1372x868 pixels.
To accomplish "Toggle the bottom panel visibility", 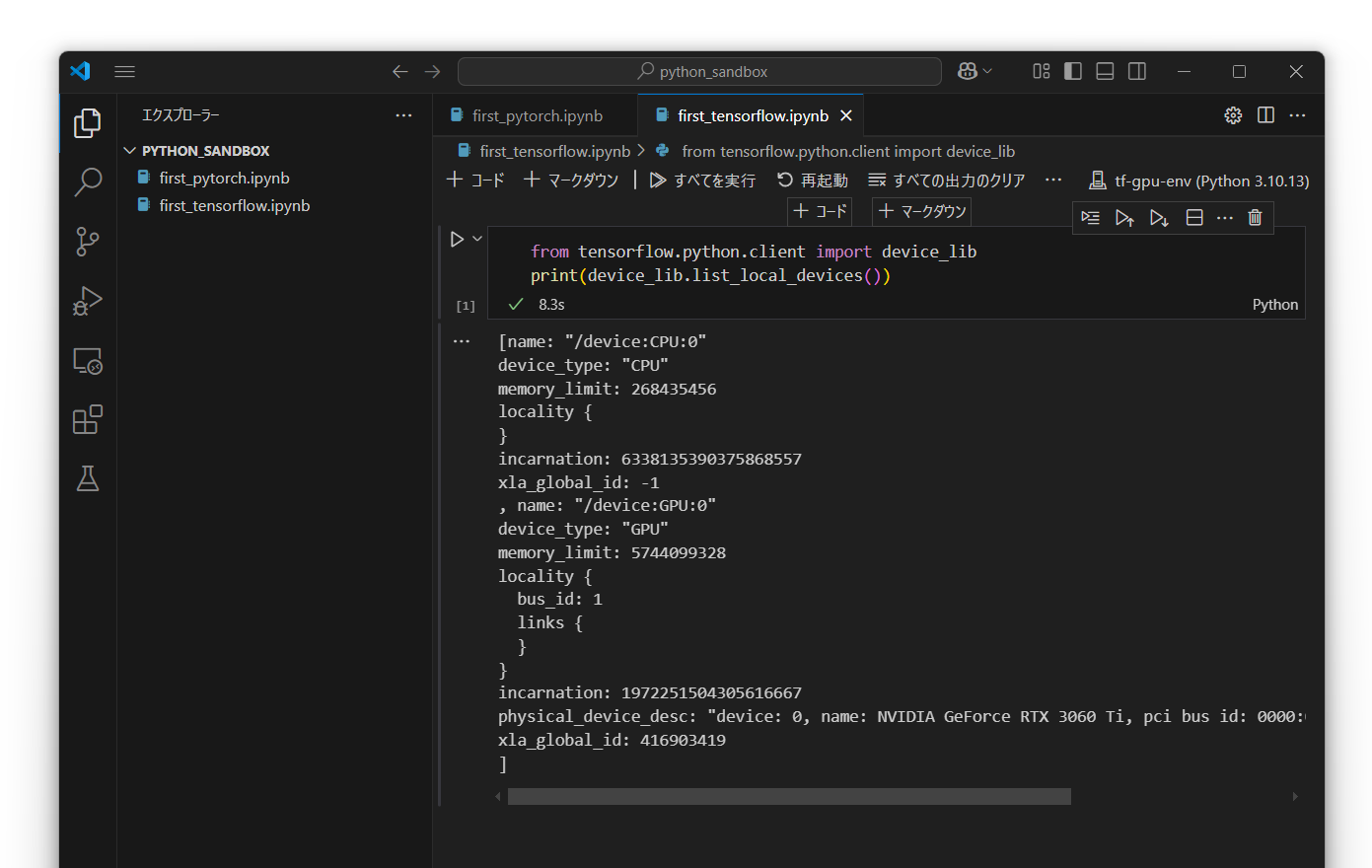I will pyautogui.click(x=1104, y=70).
